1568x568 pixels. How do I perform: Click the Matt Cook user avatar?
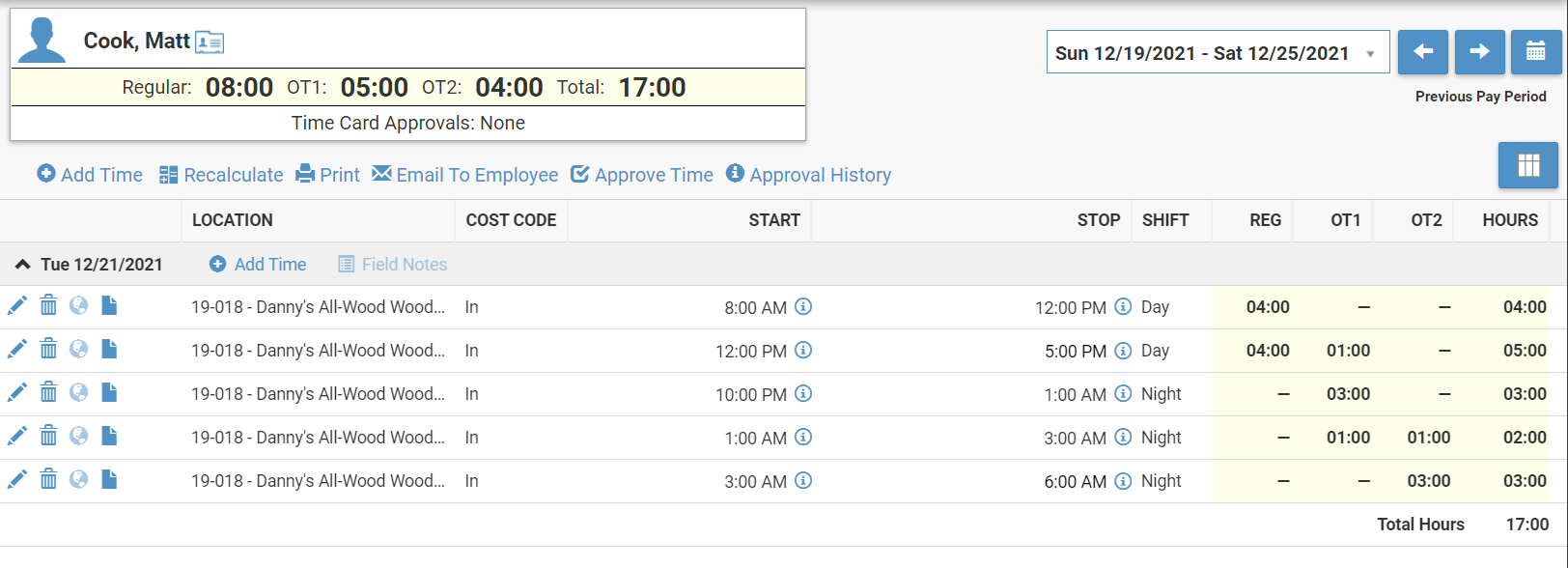42,41
